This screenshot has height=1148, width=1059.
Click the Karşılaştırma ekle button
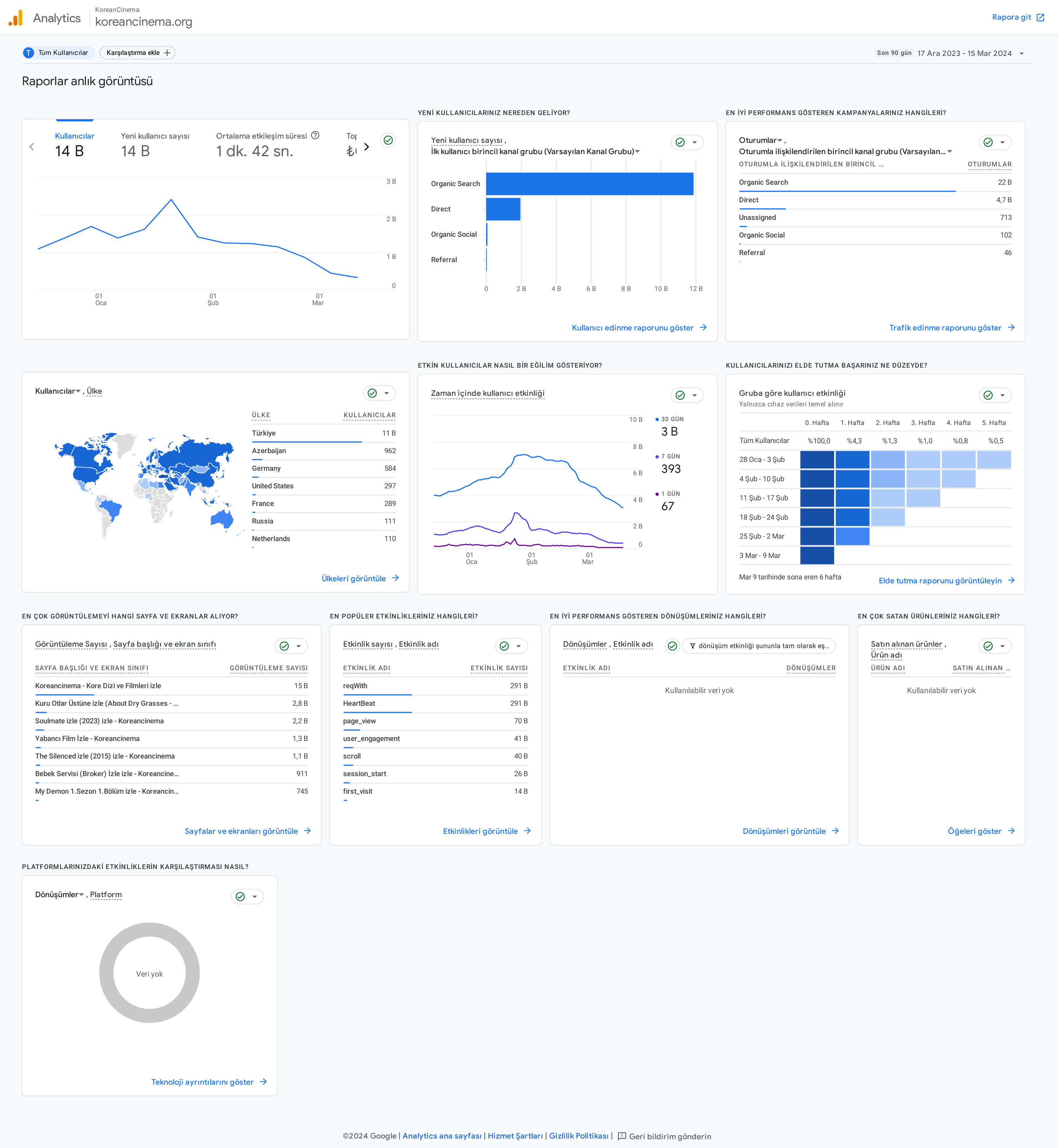(138, 53)
